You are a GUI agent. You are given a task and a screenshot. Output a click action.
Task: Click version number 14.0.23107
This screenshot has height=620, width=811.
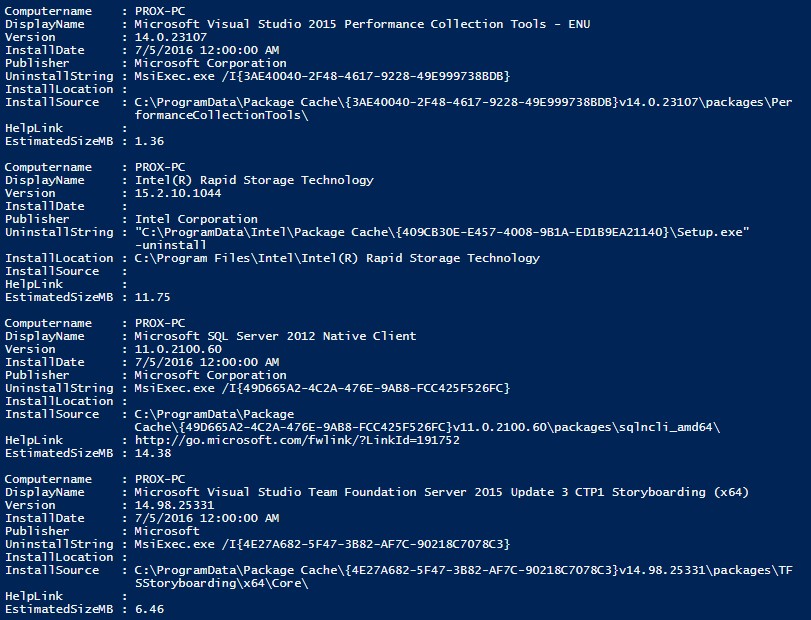171,37
